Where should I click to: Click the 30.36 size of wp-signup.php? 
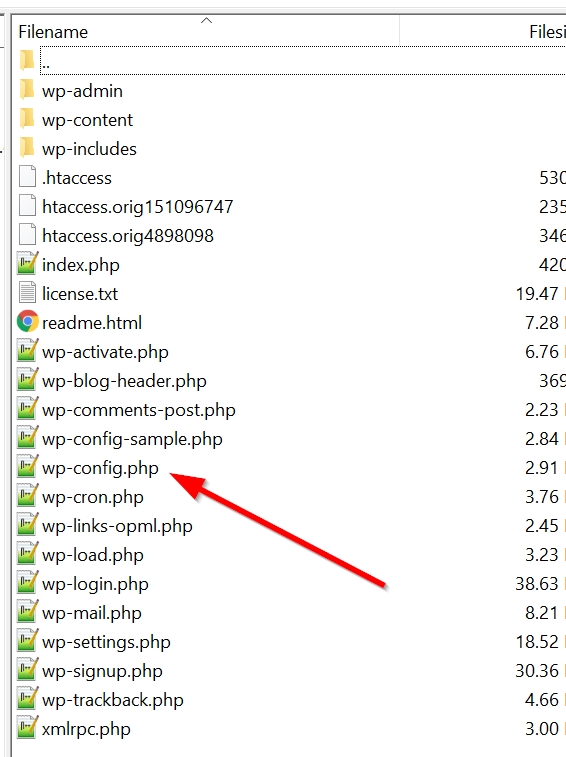pos(537,670)
